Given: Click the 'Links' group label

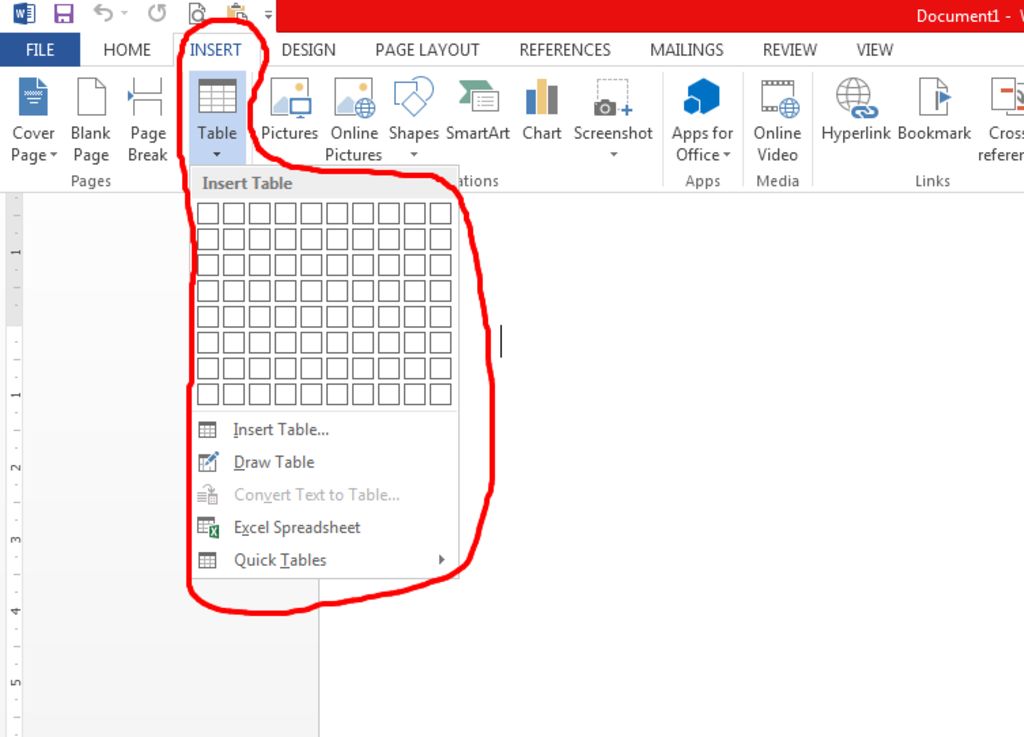Looking at the screenshot, I should (932, 181).
